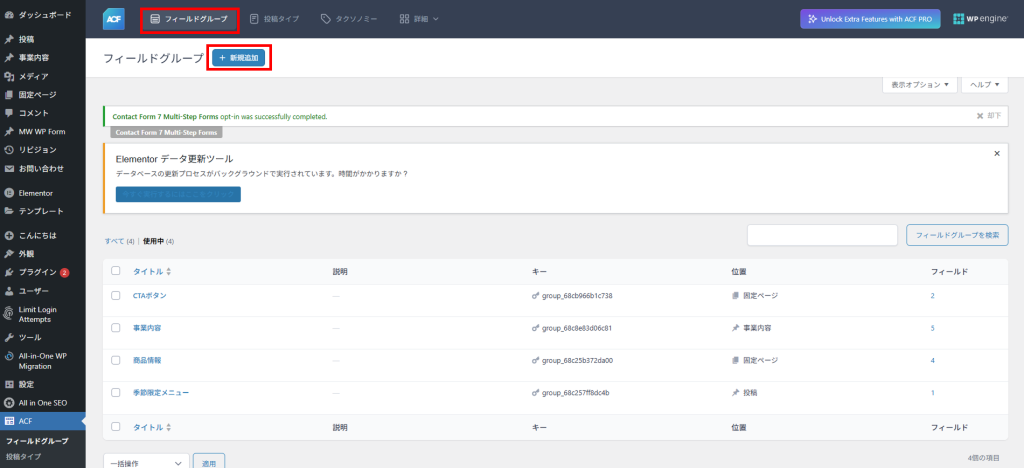Switch to the タクソノミー tab
Screen dimensions: 1024x468
349,19
